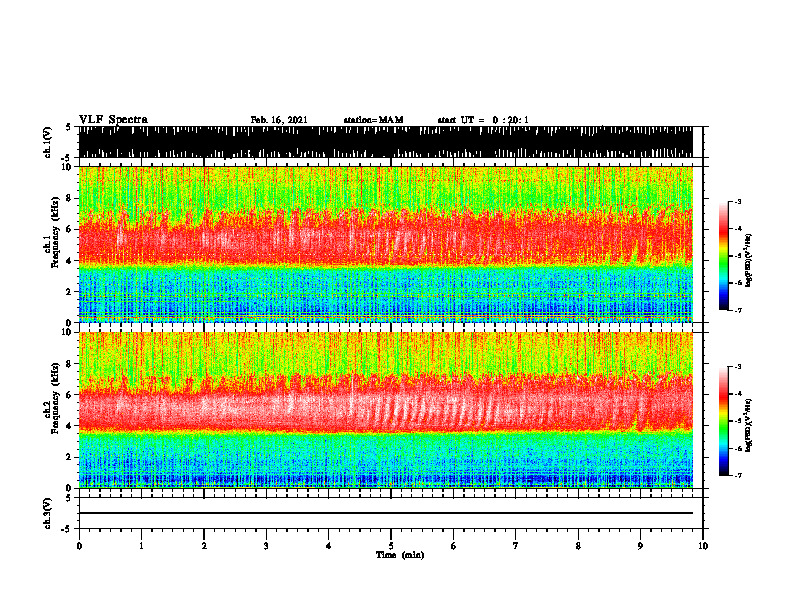Click the "-3" label on ch.1 color scale
The image size is (792, 612).
pyautogui.click(x=737, y=201)
